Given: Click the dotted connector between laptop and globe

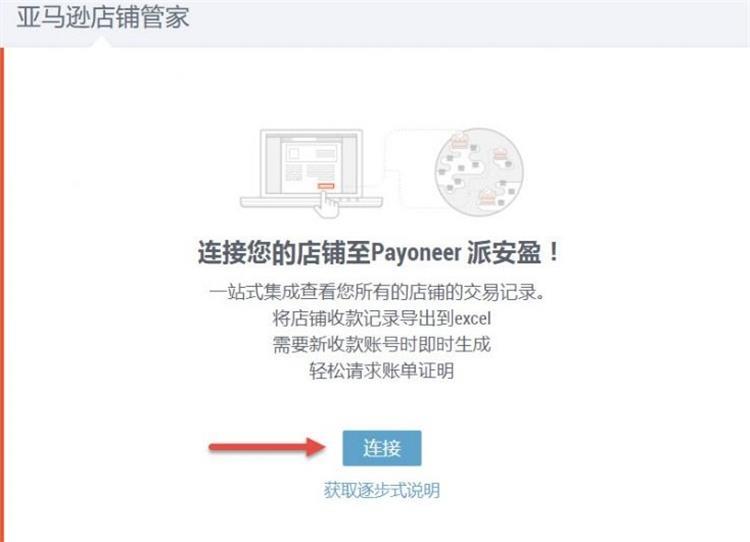Looking at the screenshot, I should coord(408,169).
